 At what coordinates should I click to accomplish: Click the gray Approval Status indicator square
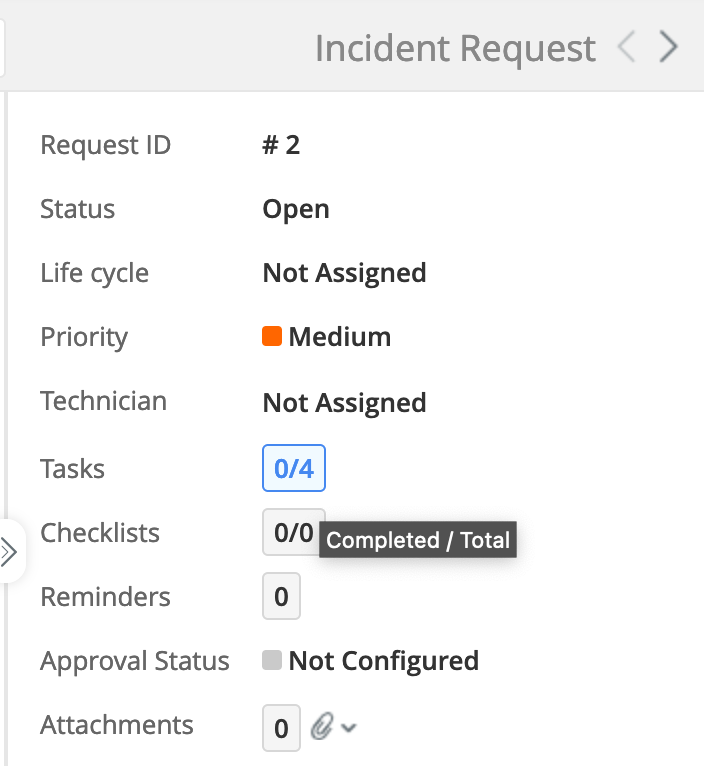(271, 661)
